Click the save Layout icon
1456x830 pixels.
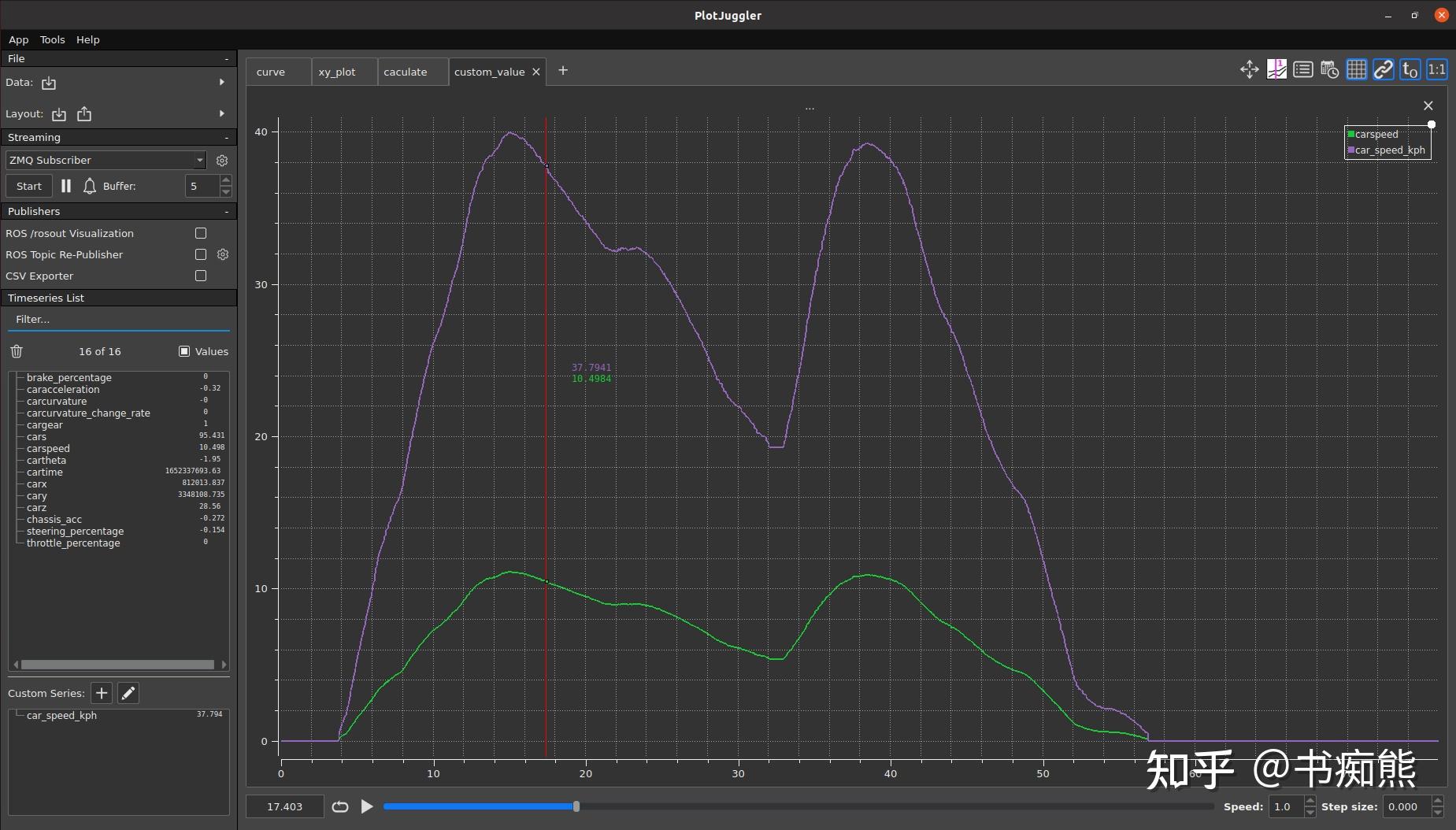(84, 114)
